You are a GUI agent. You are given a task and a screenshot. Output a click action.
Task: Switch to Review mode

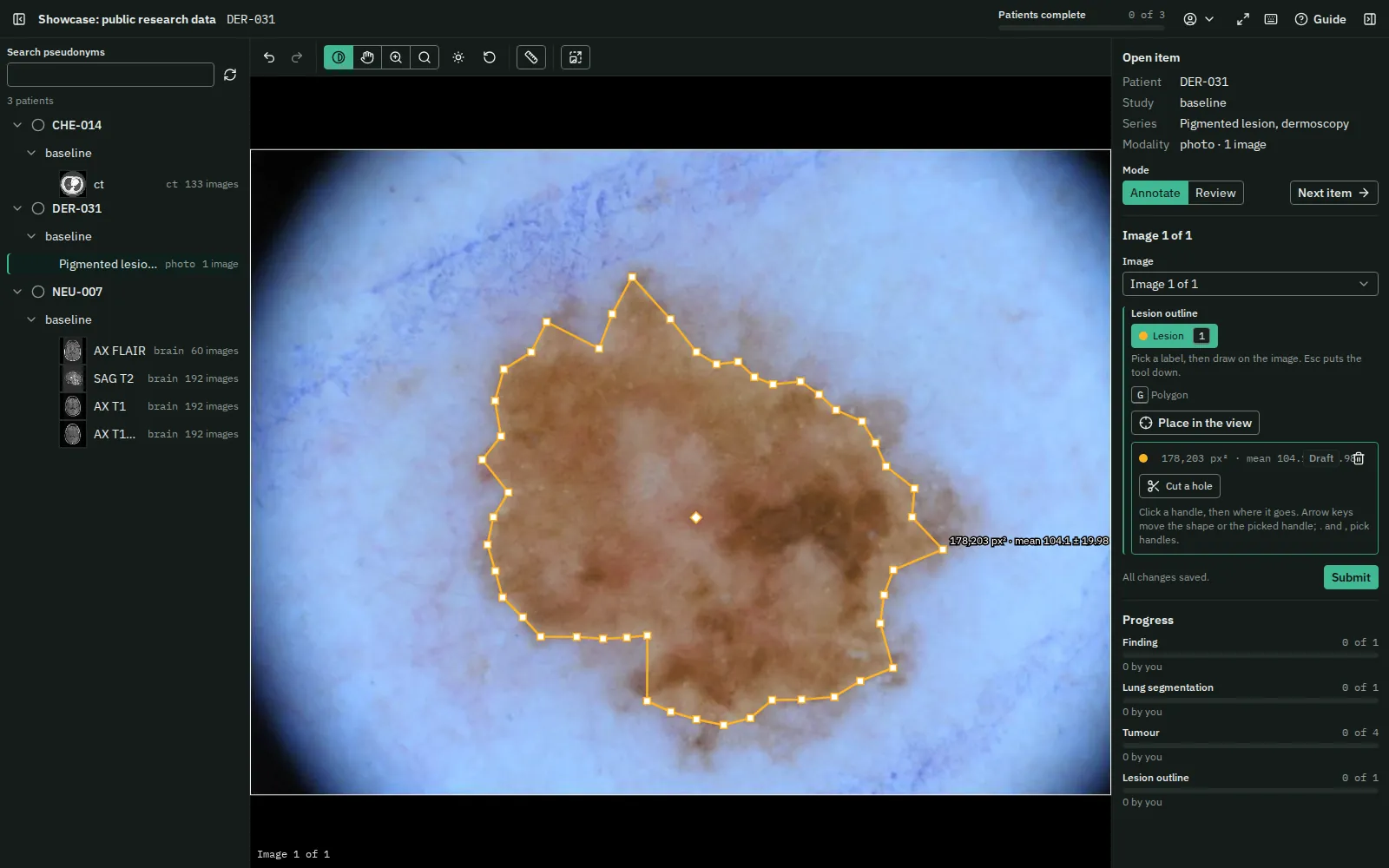pyautogui.click(x=1215, y=193)
